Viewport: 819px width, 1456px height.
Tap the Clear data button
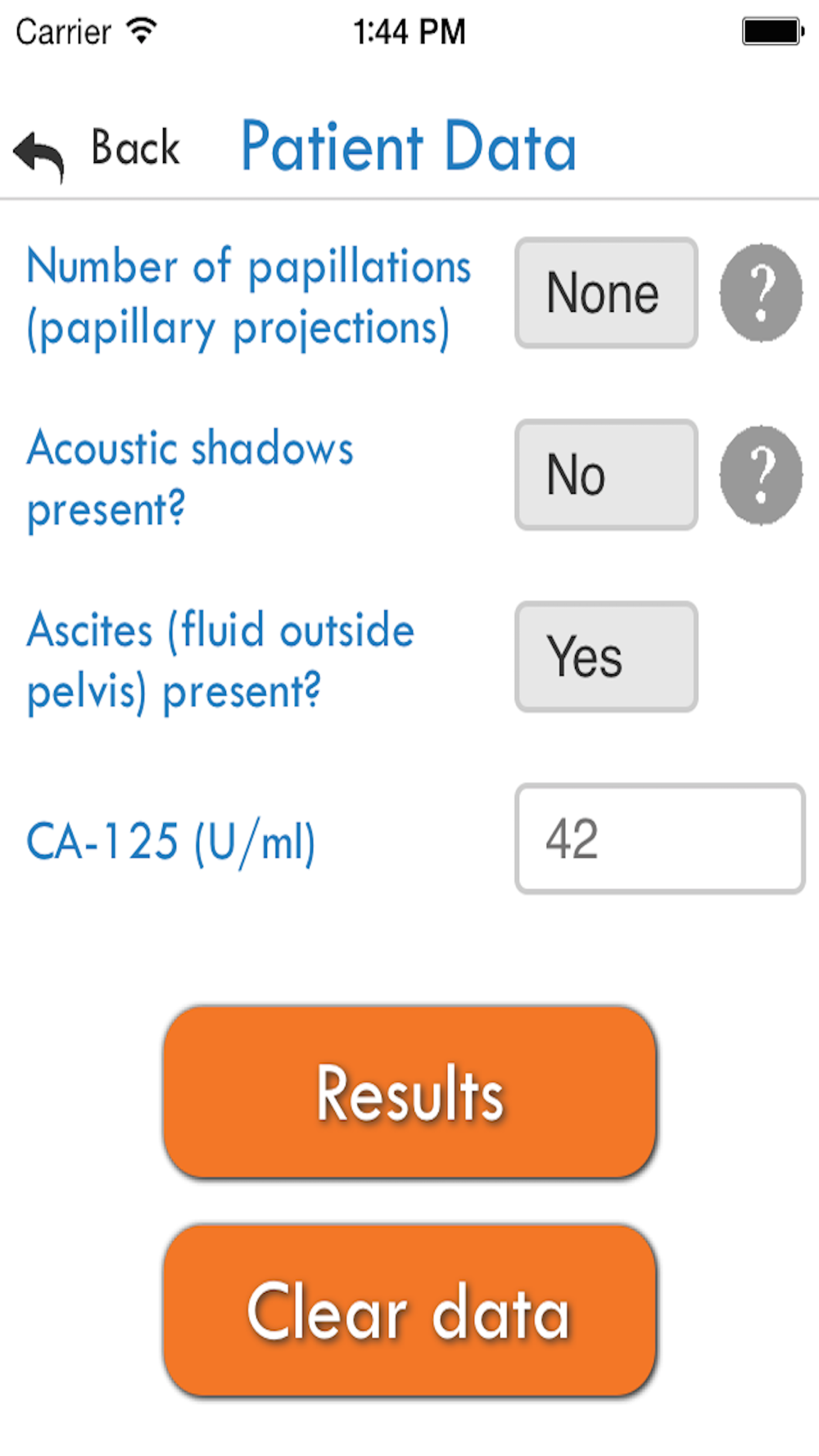[409, 1310]
